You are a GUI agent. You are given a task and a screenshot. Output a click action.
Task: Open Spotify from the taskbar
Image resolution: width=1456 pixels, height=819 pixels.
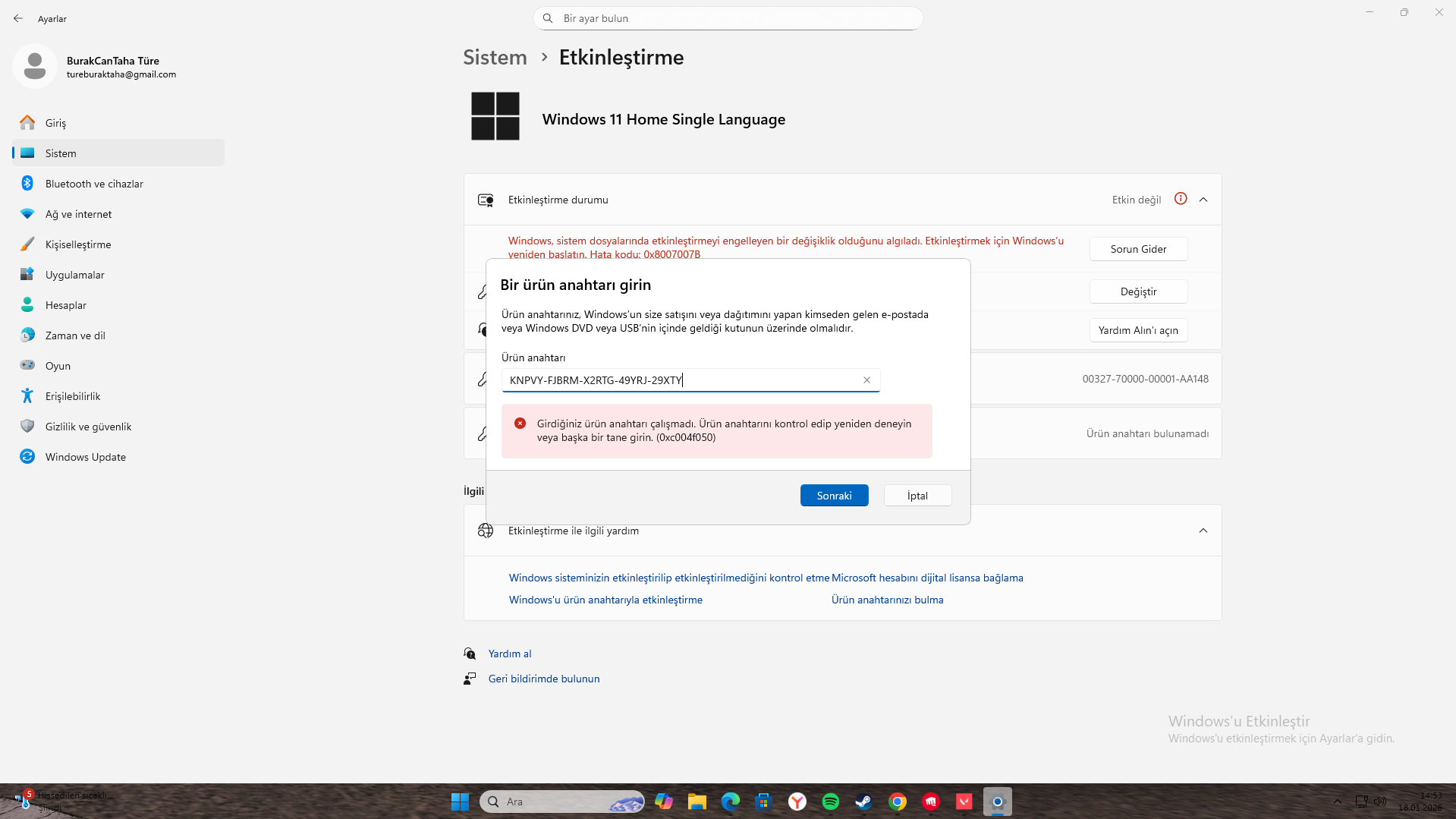click(831, 802)
